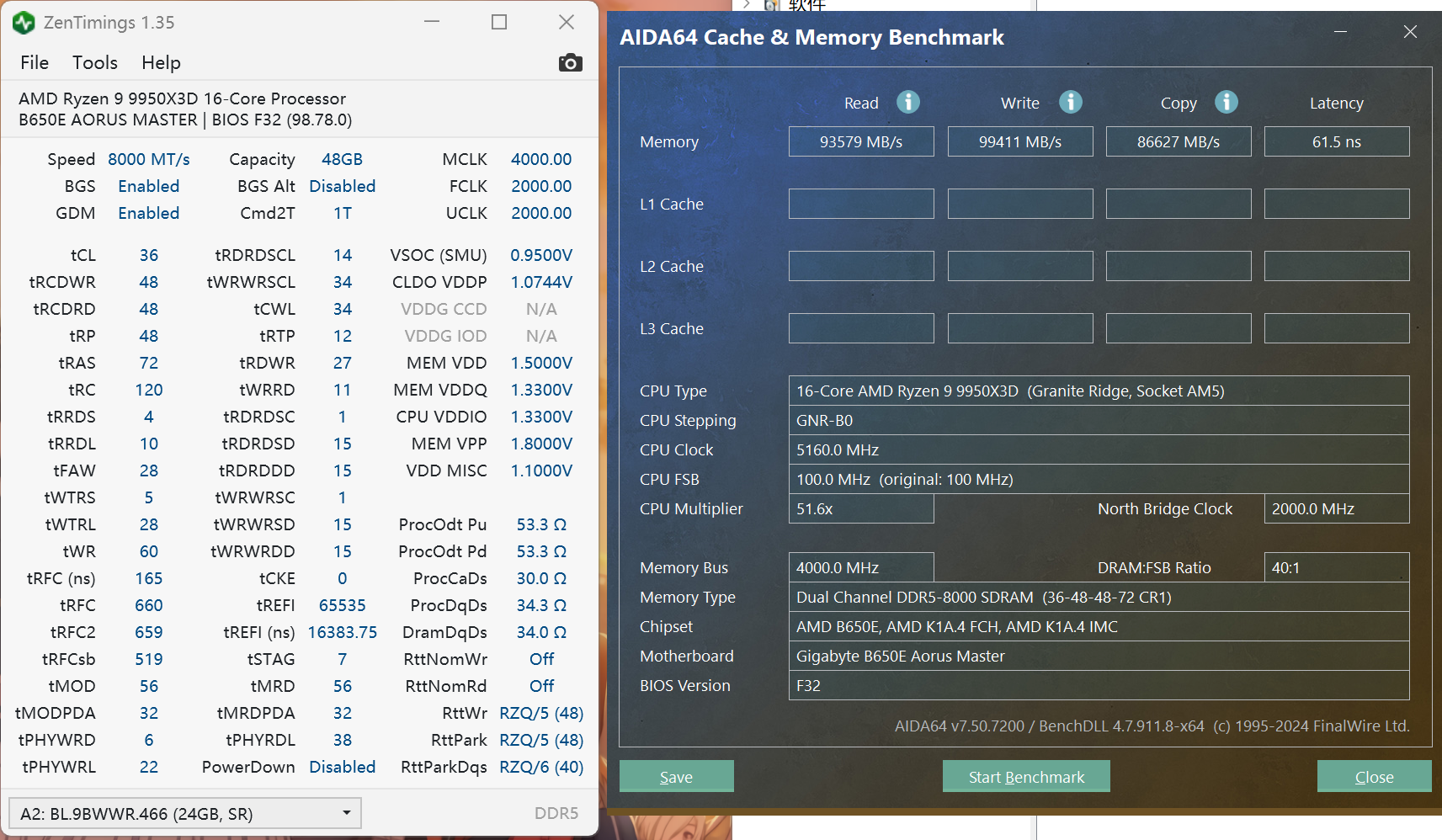1442x840 pixels.
Task: Click the Memory Latency 61.5 ns field
Action: (1336, 141)
